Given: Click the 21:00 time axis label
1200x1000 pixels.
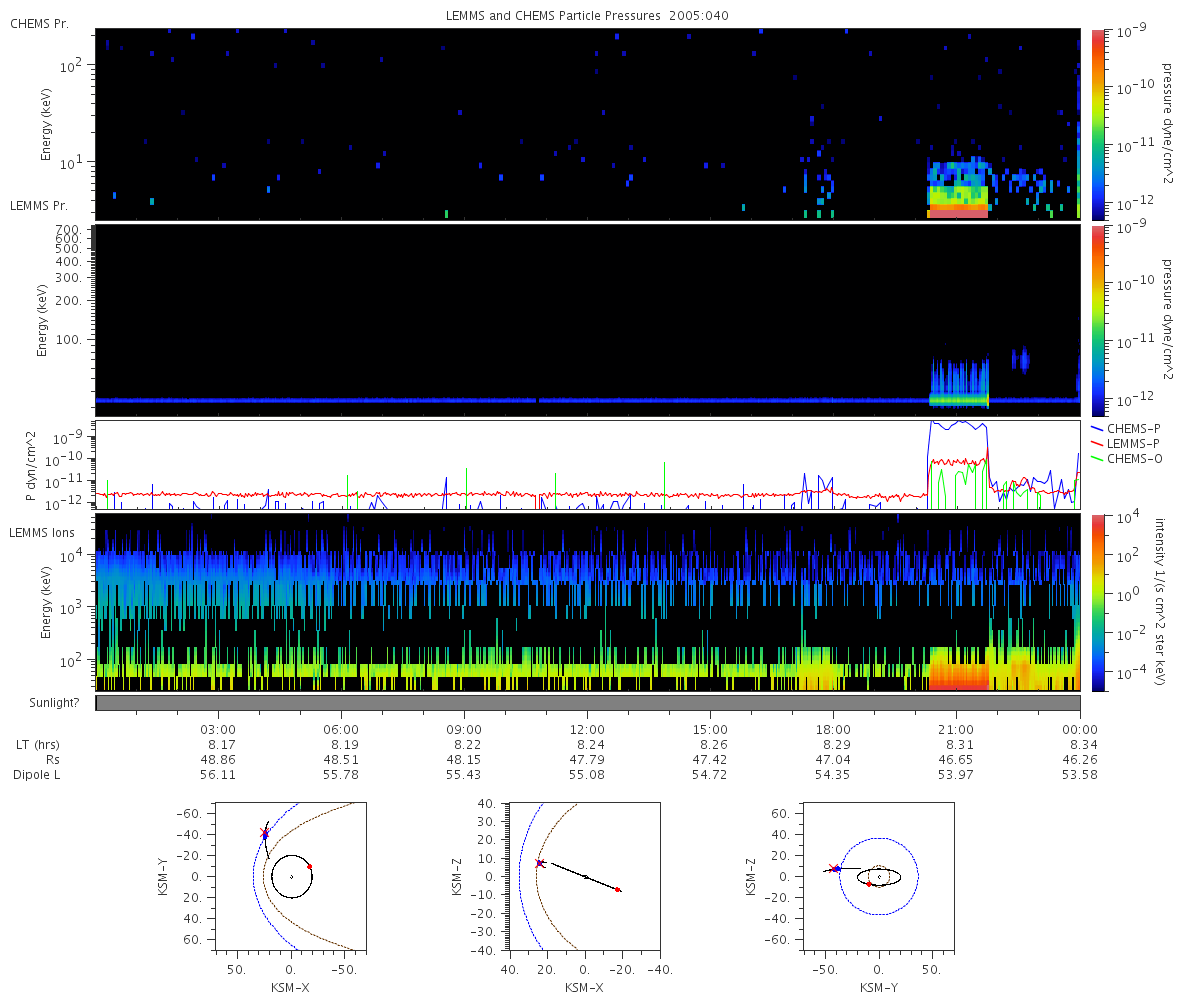Looking at the screenshot, I should click(x=957, y=729).
